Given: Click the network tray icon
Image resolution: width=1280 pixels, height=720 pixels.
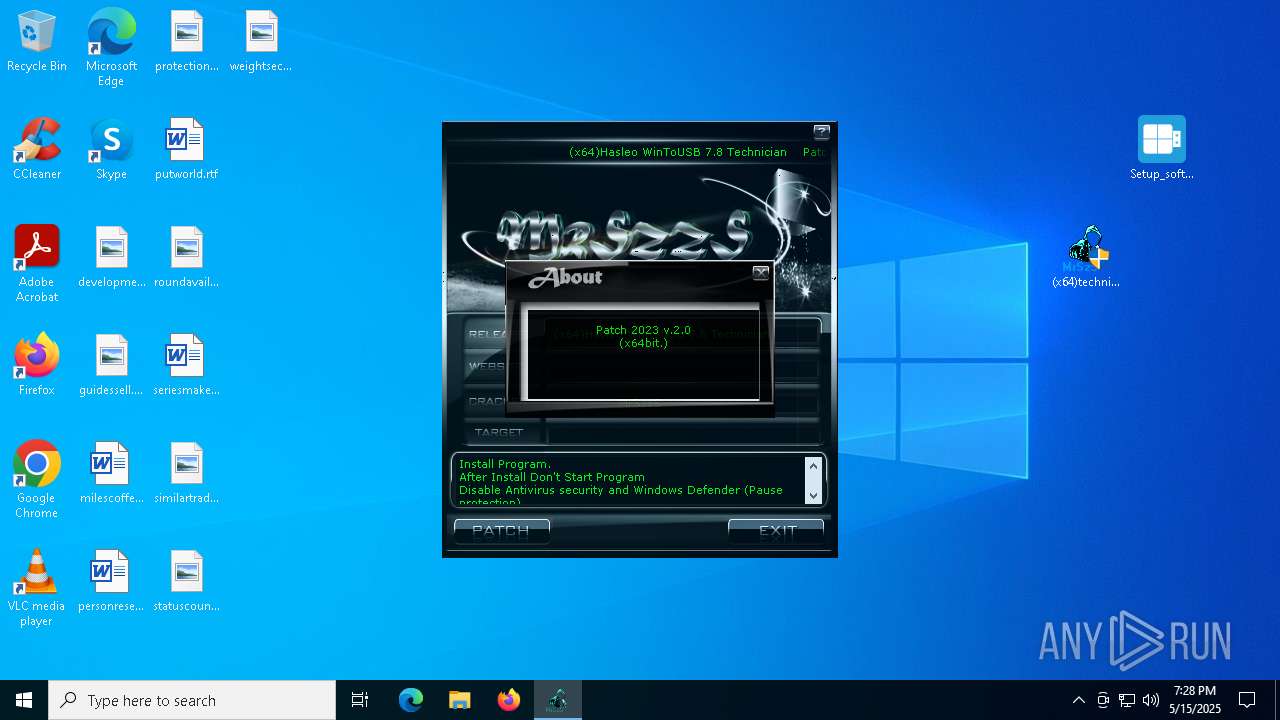Looking at the screenshot, I should coord(1127,700).
